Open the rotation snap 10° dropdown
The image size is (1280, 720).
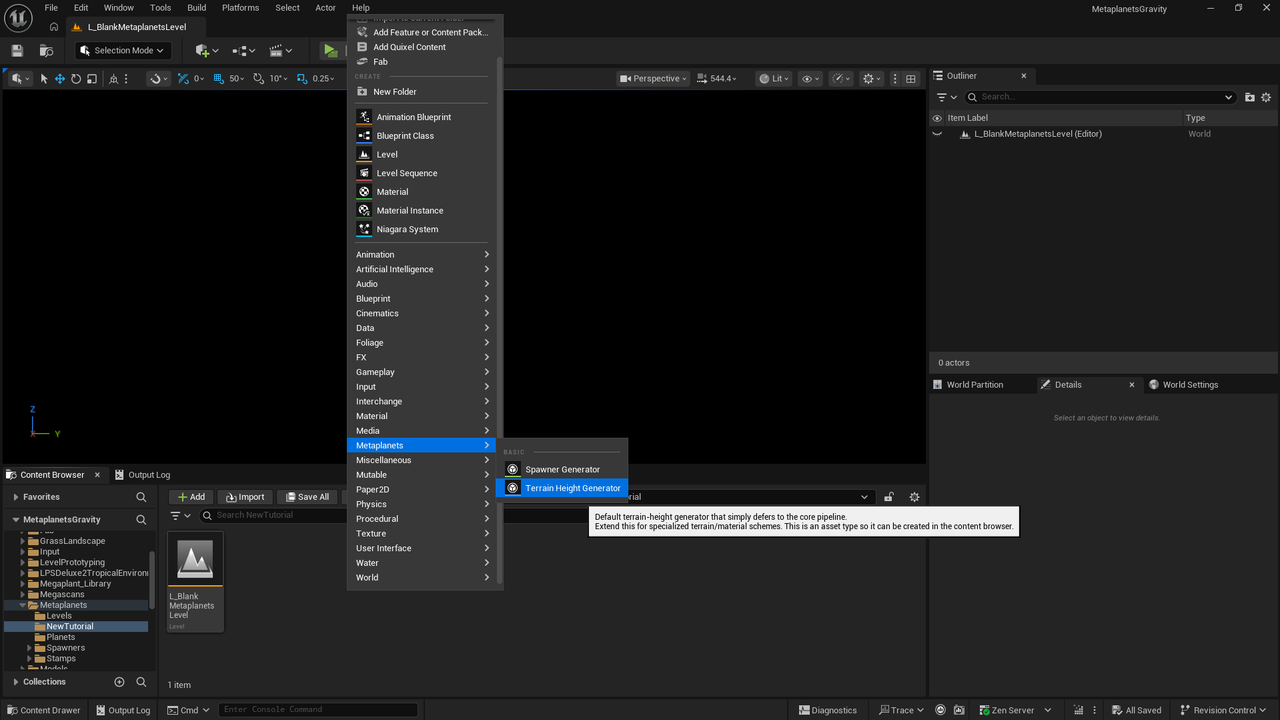[278, 79]
